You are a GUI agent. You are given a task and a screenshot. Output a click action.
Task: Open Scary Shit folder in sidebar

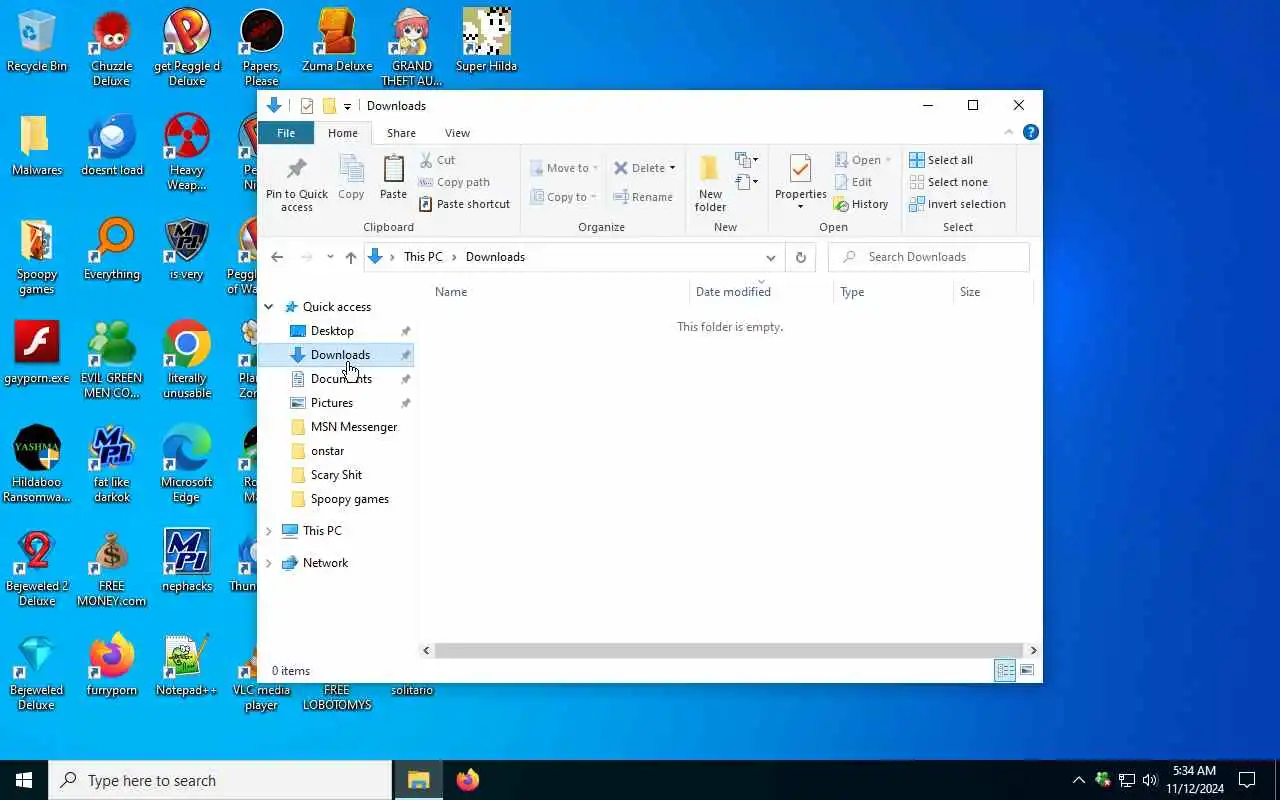(337, 475)
